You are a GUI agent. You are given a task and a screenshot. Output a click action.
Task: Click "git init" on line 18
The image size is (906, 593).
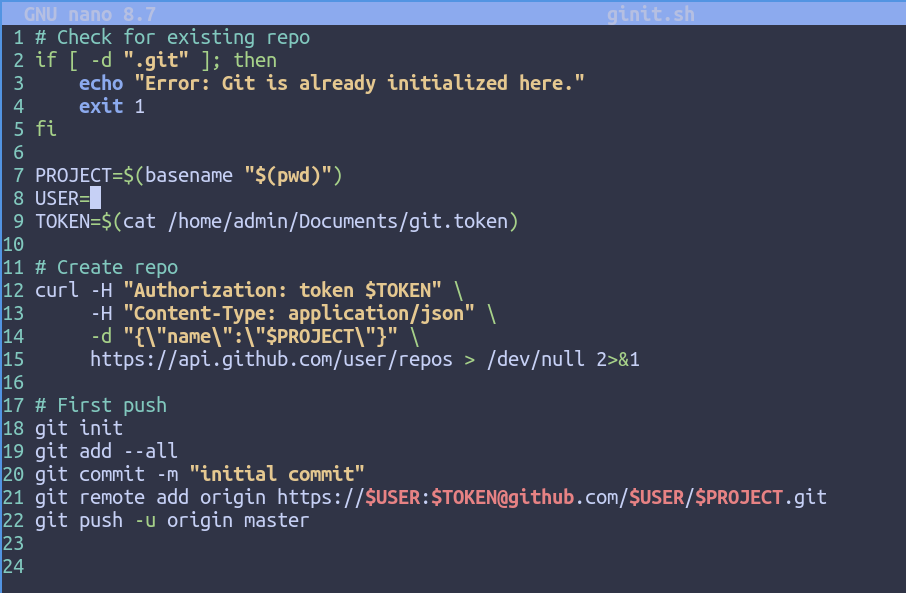[79, 428]
